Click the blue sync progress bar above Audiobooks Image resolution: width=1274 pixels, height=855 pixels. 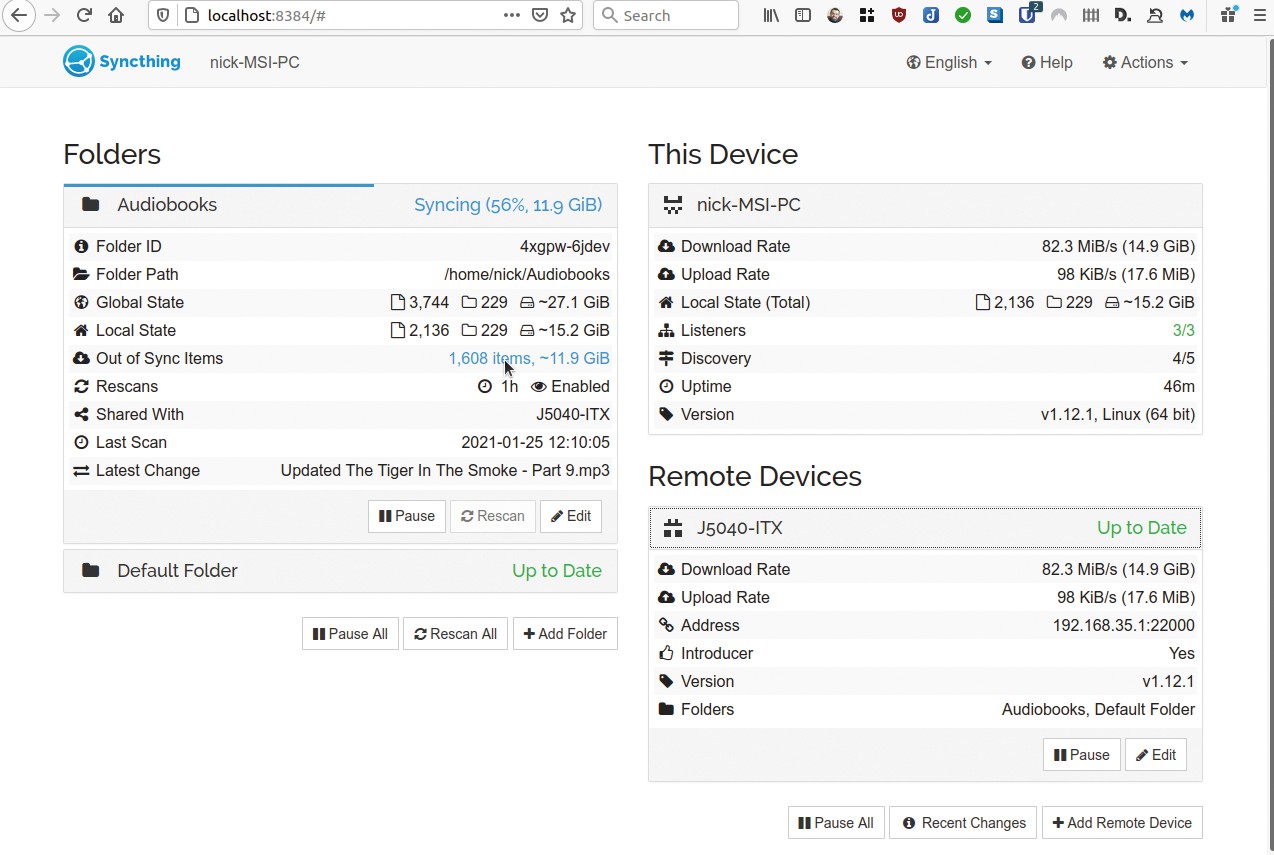click(218, 185)
